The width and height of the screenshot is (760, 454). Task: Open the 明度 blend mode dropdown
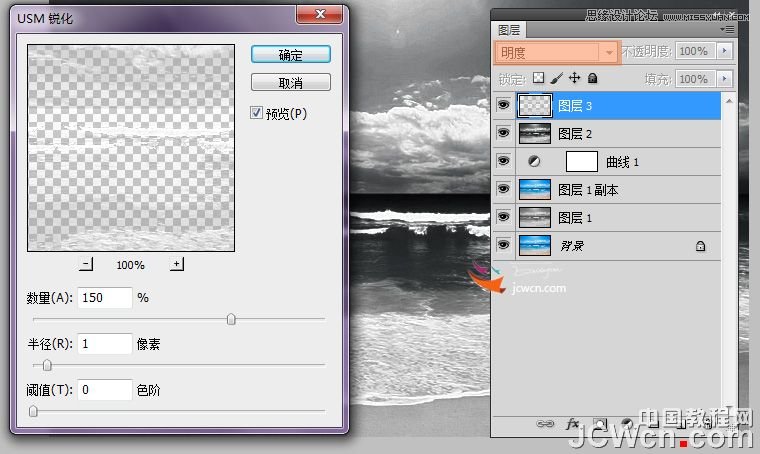click(555, 52)
